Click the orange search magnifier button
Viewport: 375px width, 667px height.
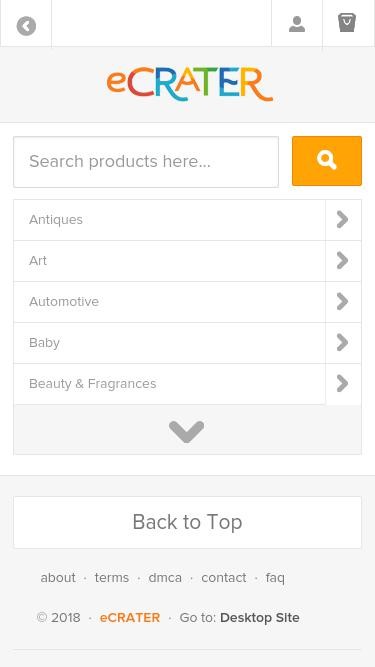tap(327, 161)
